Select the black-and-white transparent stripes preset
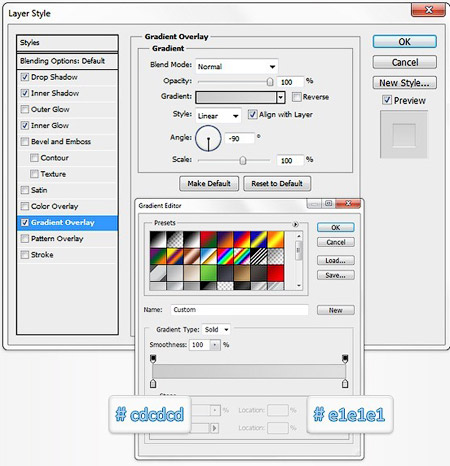The image size is (450, 466). (259, 256)
